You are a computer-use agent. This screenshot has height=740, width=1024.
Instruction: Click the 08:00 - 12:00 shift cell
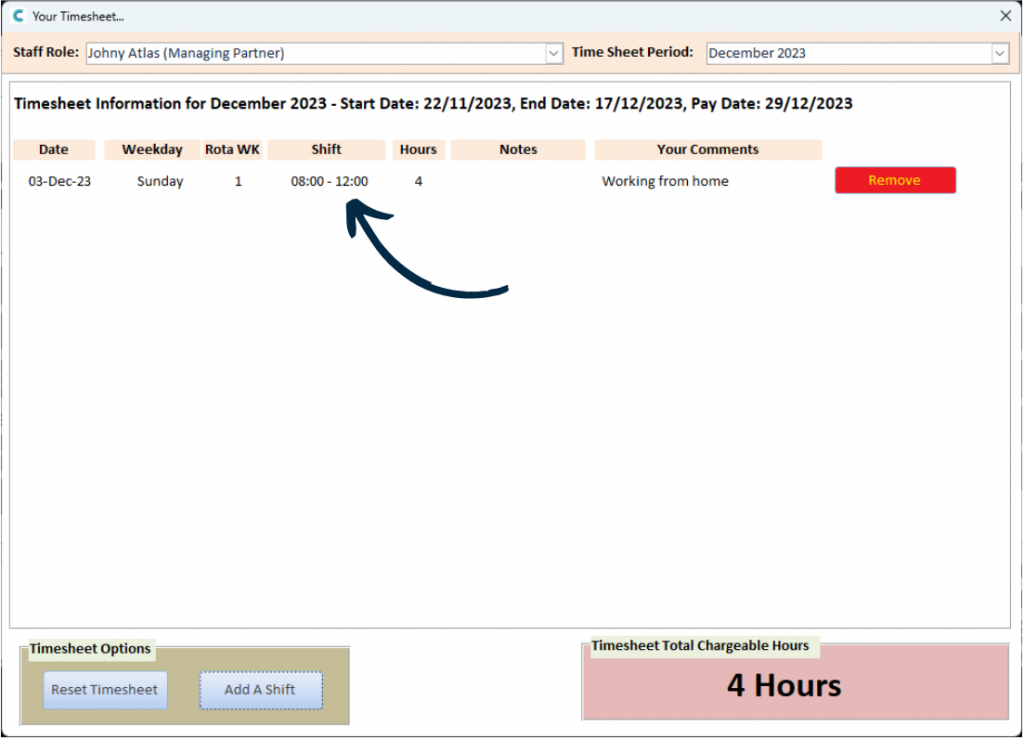click(x=329, y=182)
